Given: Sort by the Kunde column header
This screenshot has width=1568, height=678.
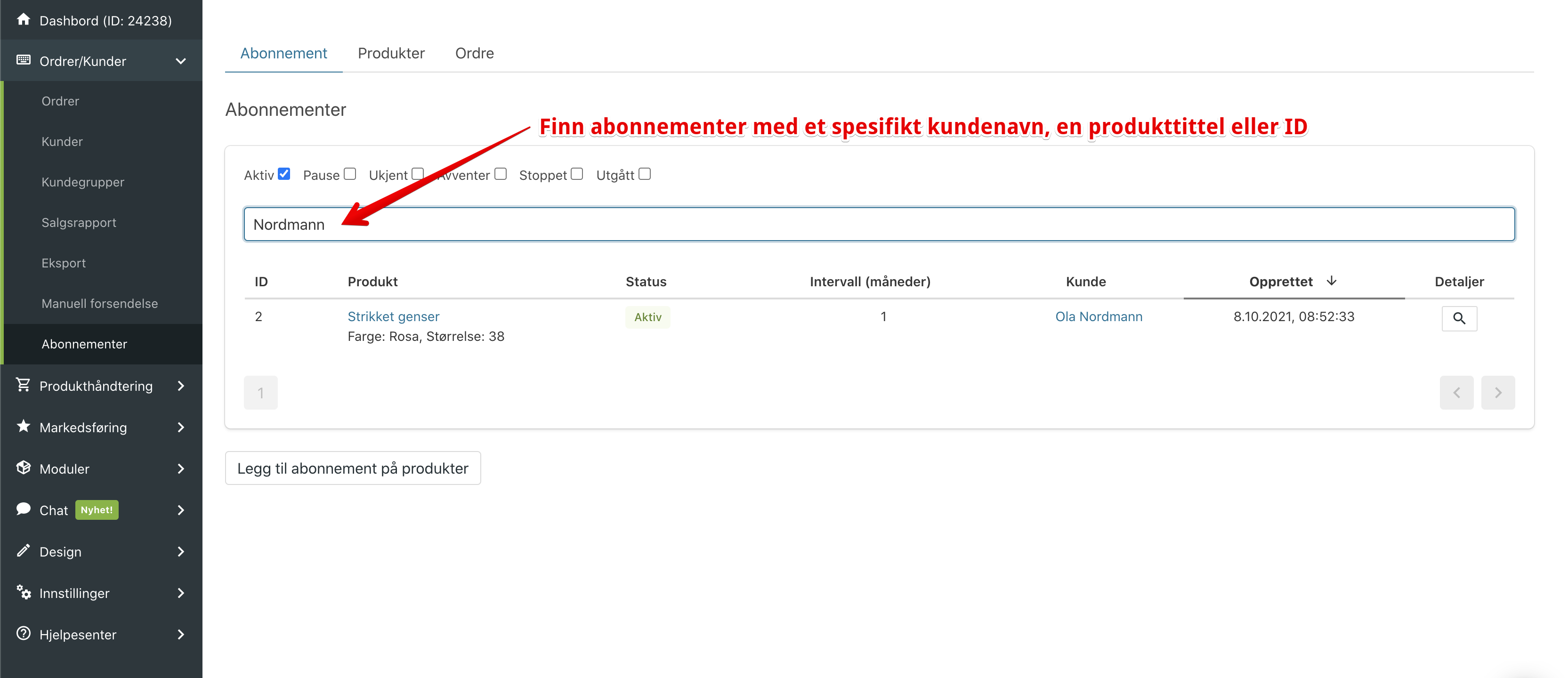Looking at the screenshot, I should point(1086,281).
